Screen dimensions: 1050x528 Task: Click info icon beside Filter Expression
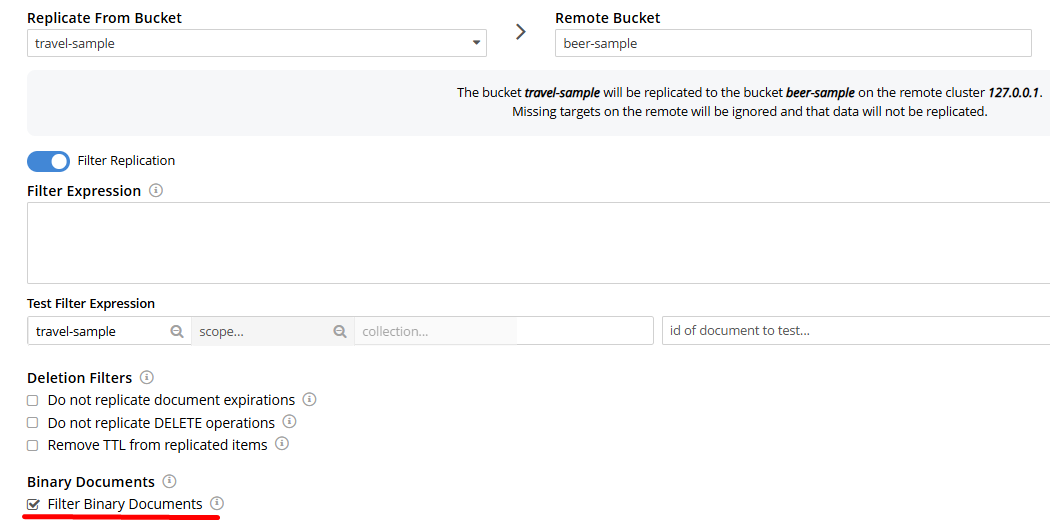155,190
